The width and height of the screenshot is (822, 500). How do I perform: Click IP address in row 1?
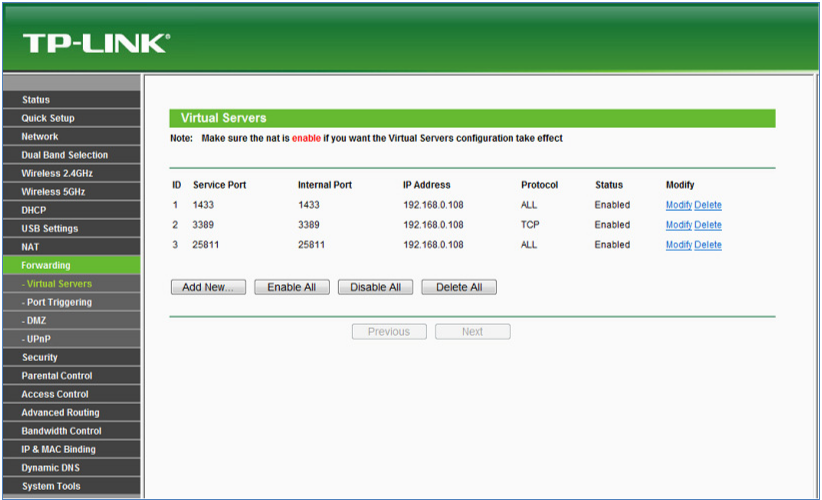pyautogui.click(x=433, y=205)
